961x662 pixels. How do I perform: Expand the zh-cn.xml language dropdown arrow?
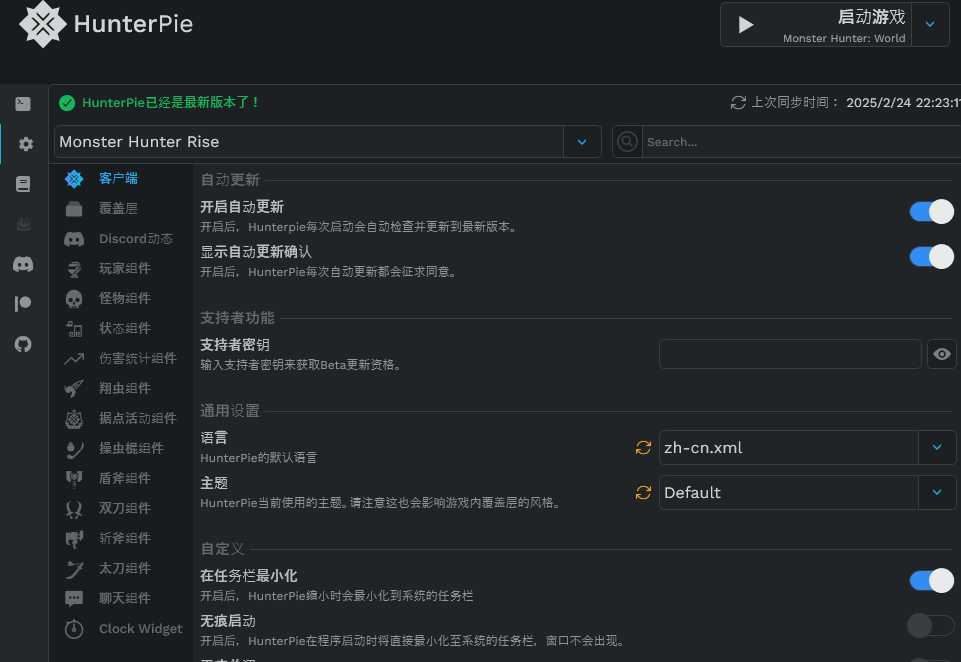tap(936, 447)
